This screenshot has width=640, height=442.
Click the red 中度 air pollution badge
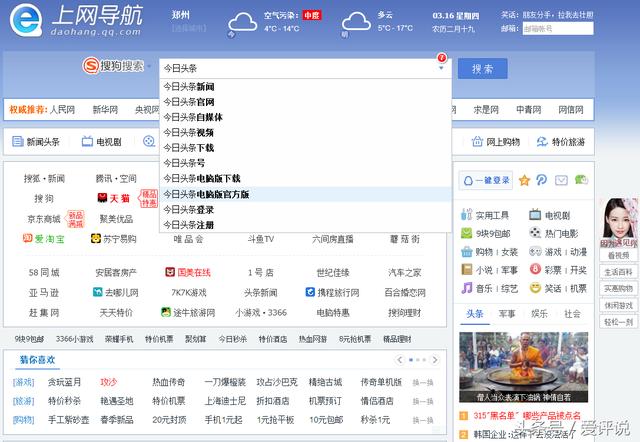(312, 16)
